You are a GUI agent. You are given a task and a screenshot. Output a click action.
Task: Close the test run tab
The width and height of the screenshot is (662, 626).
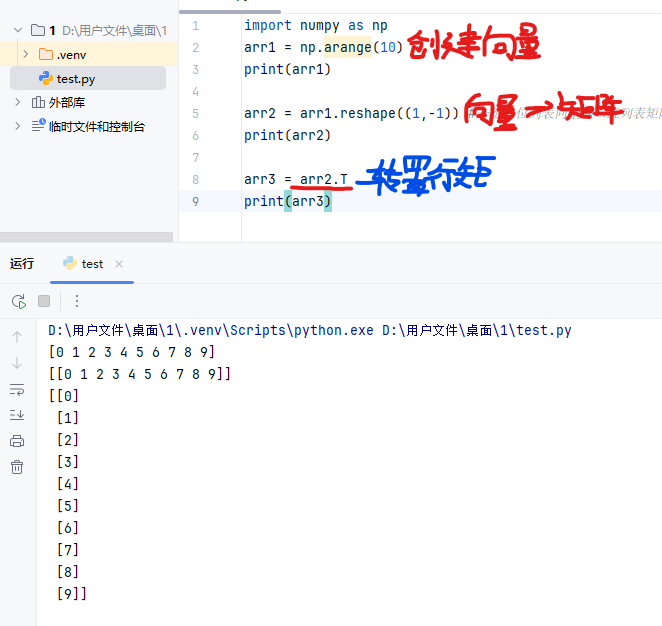[x=119, y=264]
